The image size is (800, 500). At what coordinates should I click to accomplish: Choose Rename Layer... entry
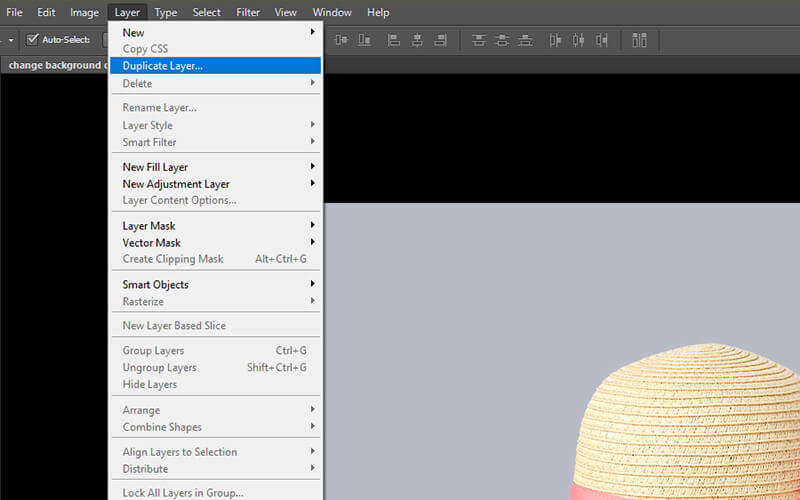coord(215,108)
